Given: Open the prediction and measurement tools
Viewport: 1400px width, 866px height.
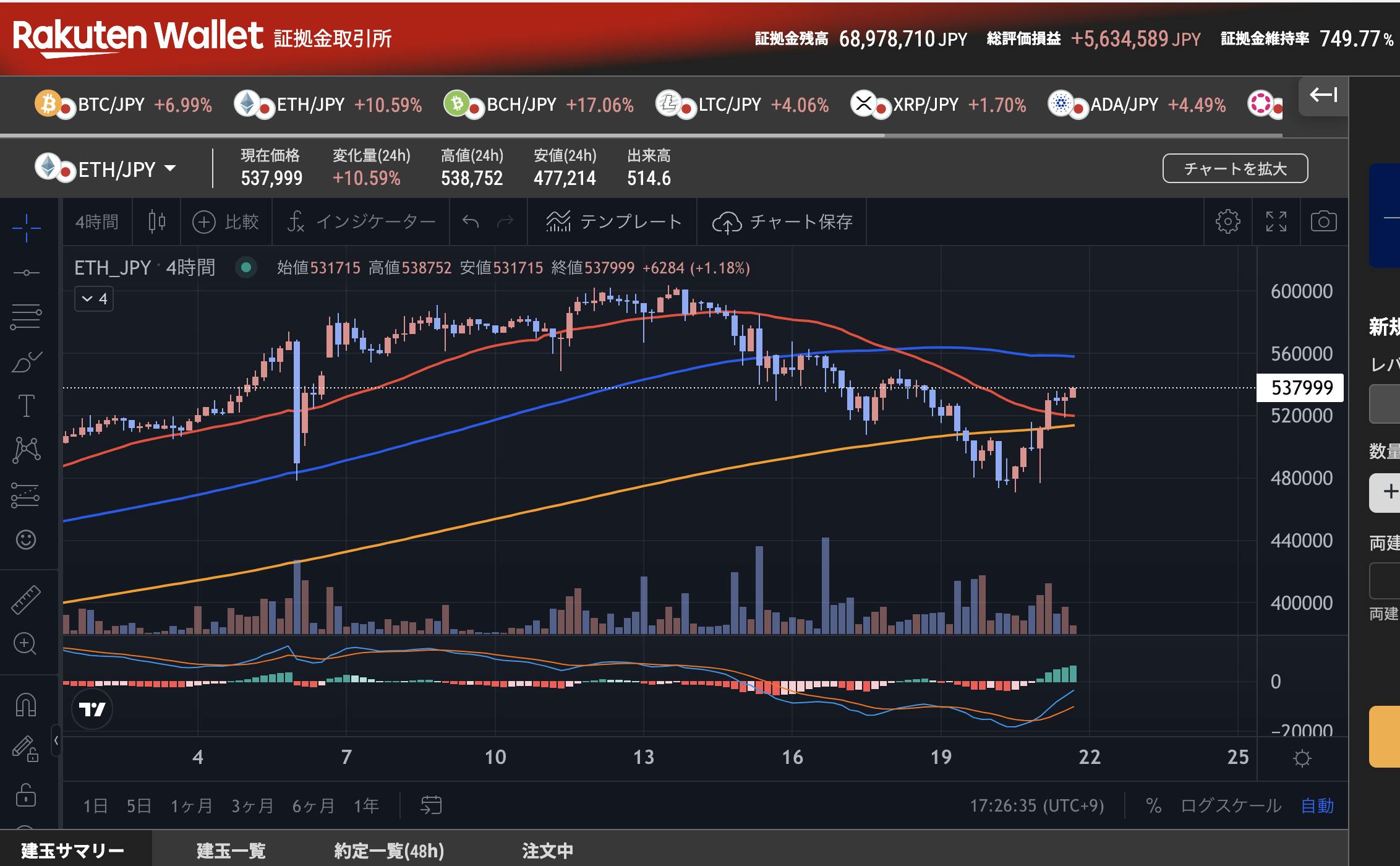Looking at the screenshot, I should [26, 495].
